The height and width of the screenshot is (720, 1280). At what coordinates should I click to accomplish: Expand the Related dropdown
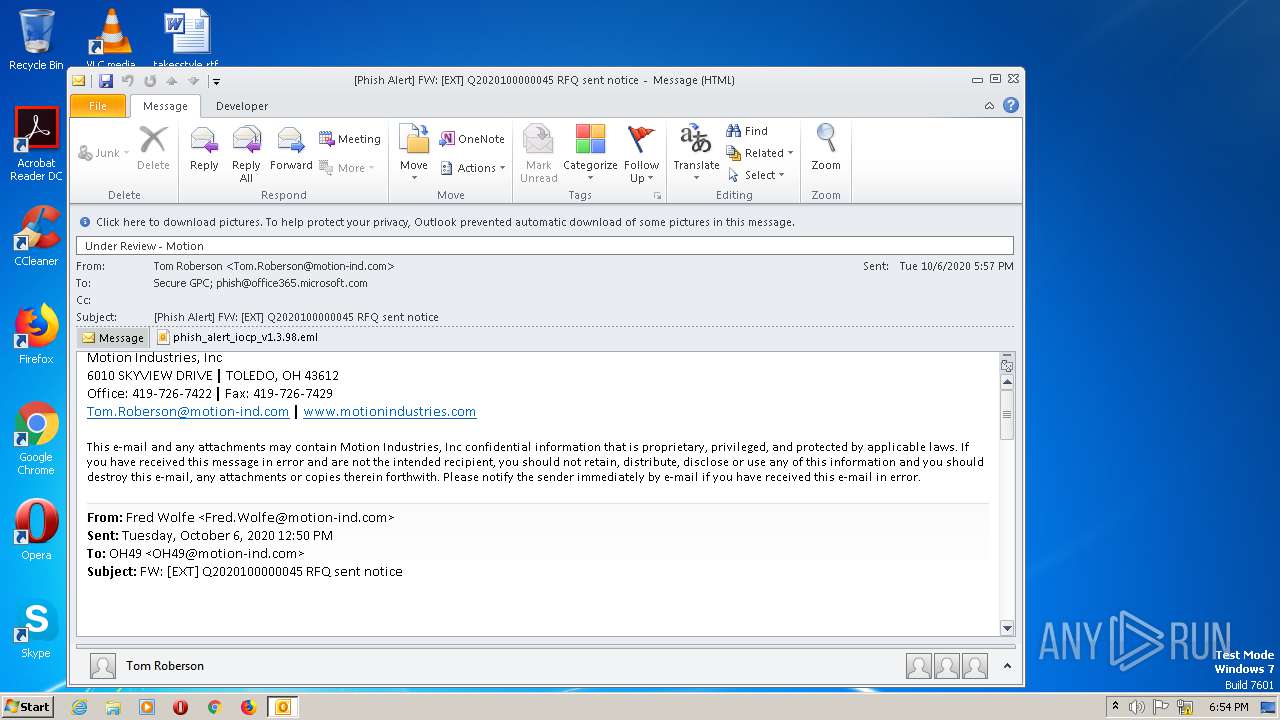click(x=759, y=153)
